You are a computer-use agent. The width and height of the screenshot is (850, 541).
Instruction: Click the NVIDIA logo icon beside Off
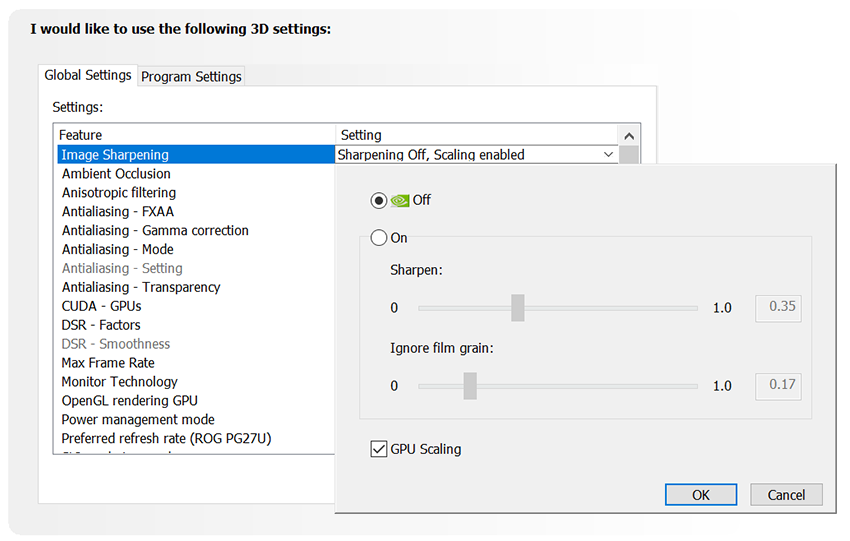tap(400, 200)
